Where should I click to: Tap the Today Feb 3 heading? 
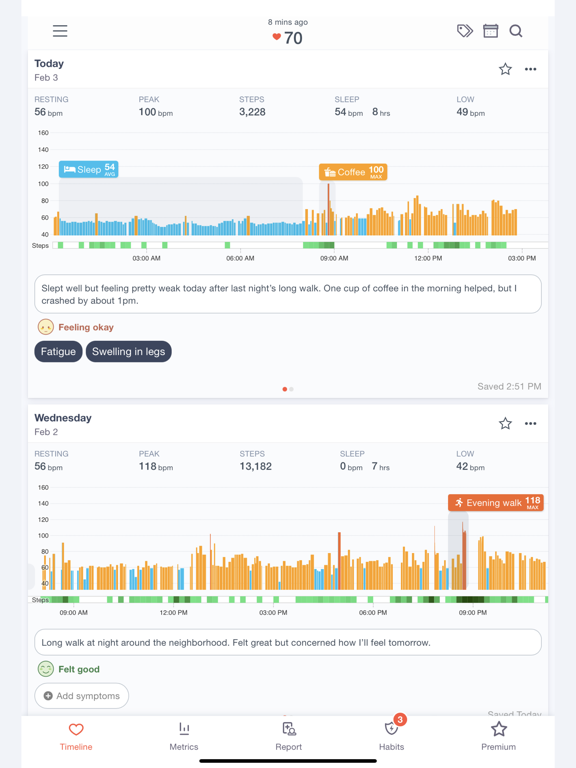pyautogui.click(x=49, y=70)
